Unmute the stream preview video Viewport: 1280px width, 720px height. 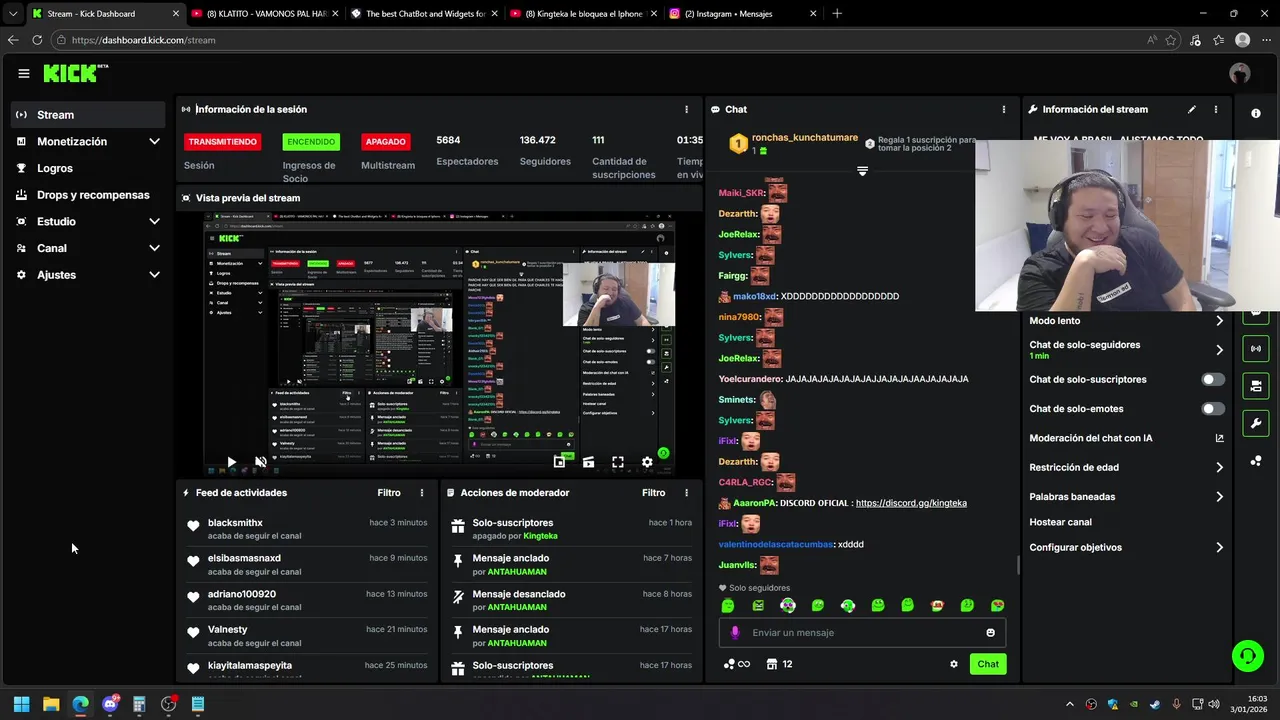click(260, 462)
